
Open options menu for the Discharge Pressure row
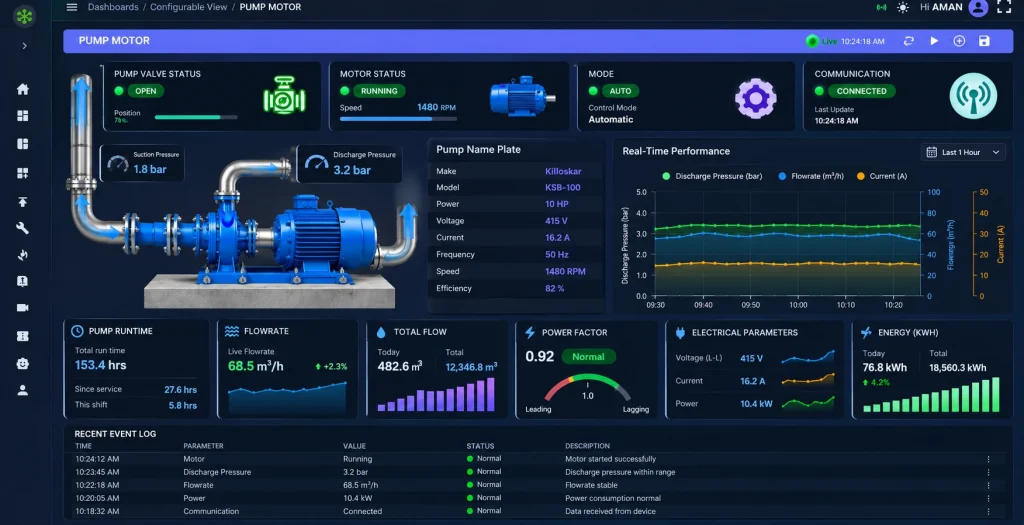pos(989,472)
